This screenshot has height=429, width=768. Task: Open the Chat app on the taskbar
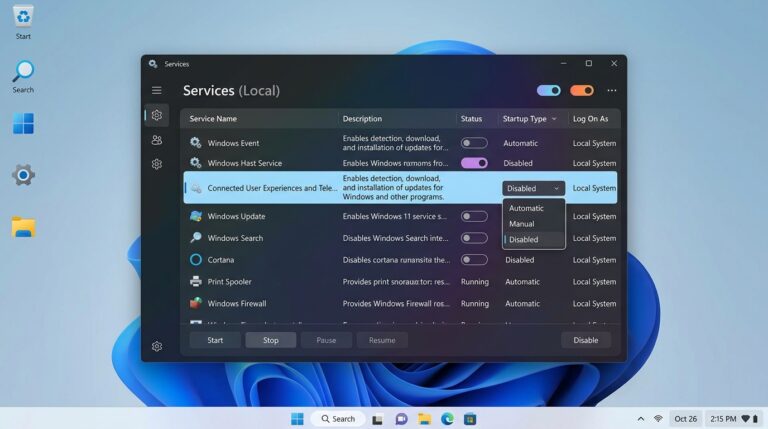(401, 419)
